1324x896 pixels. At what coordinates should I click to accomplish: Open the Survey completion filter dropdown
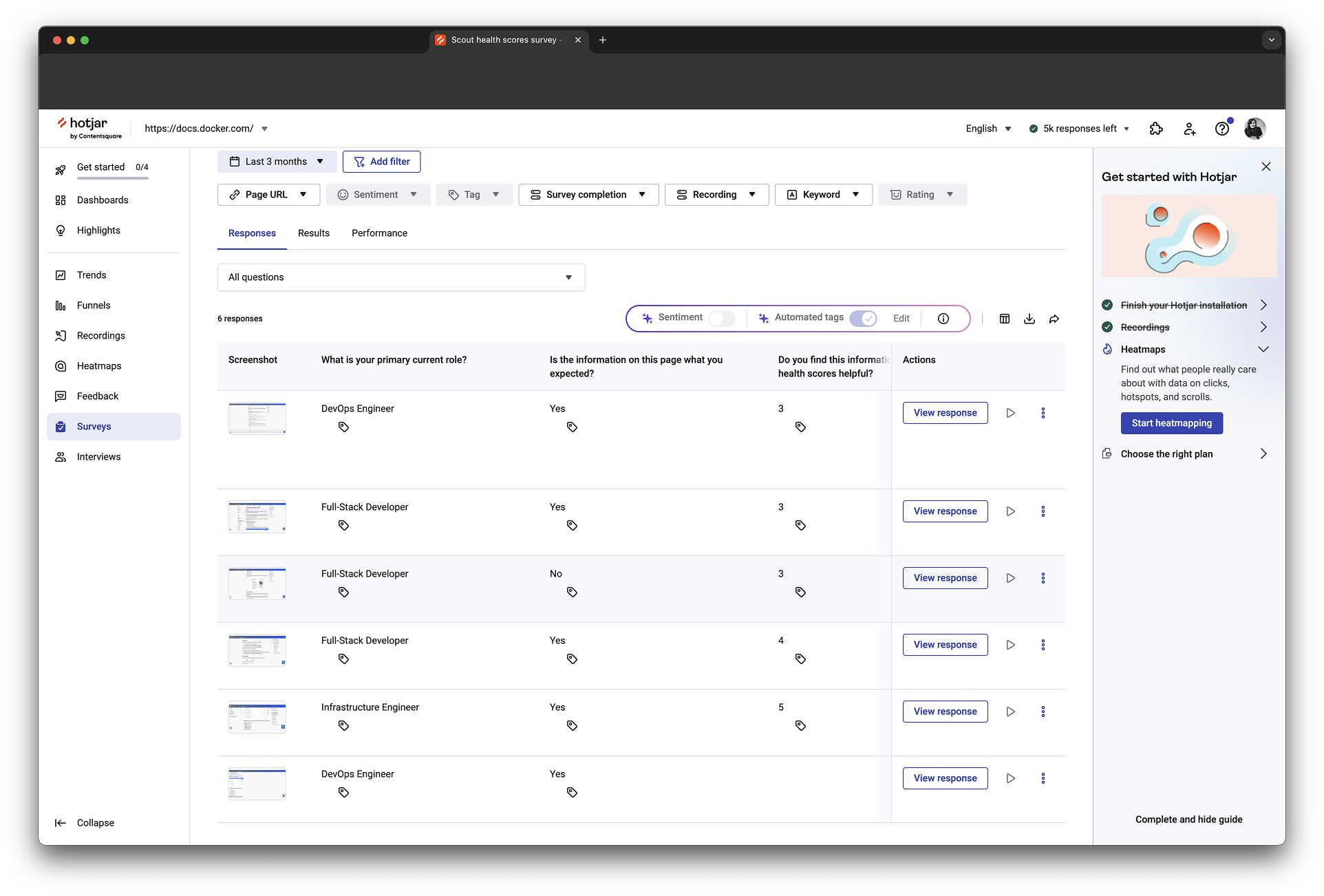point(588,195)
